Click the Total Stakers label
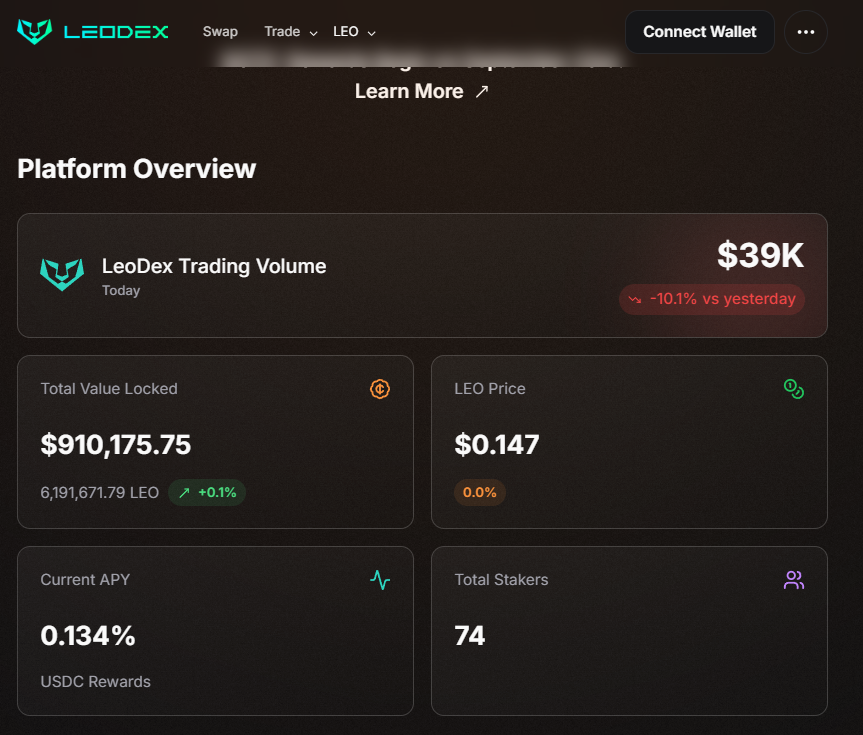The image size is (863, 735). point(501,580)
